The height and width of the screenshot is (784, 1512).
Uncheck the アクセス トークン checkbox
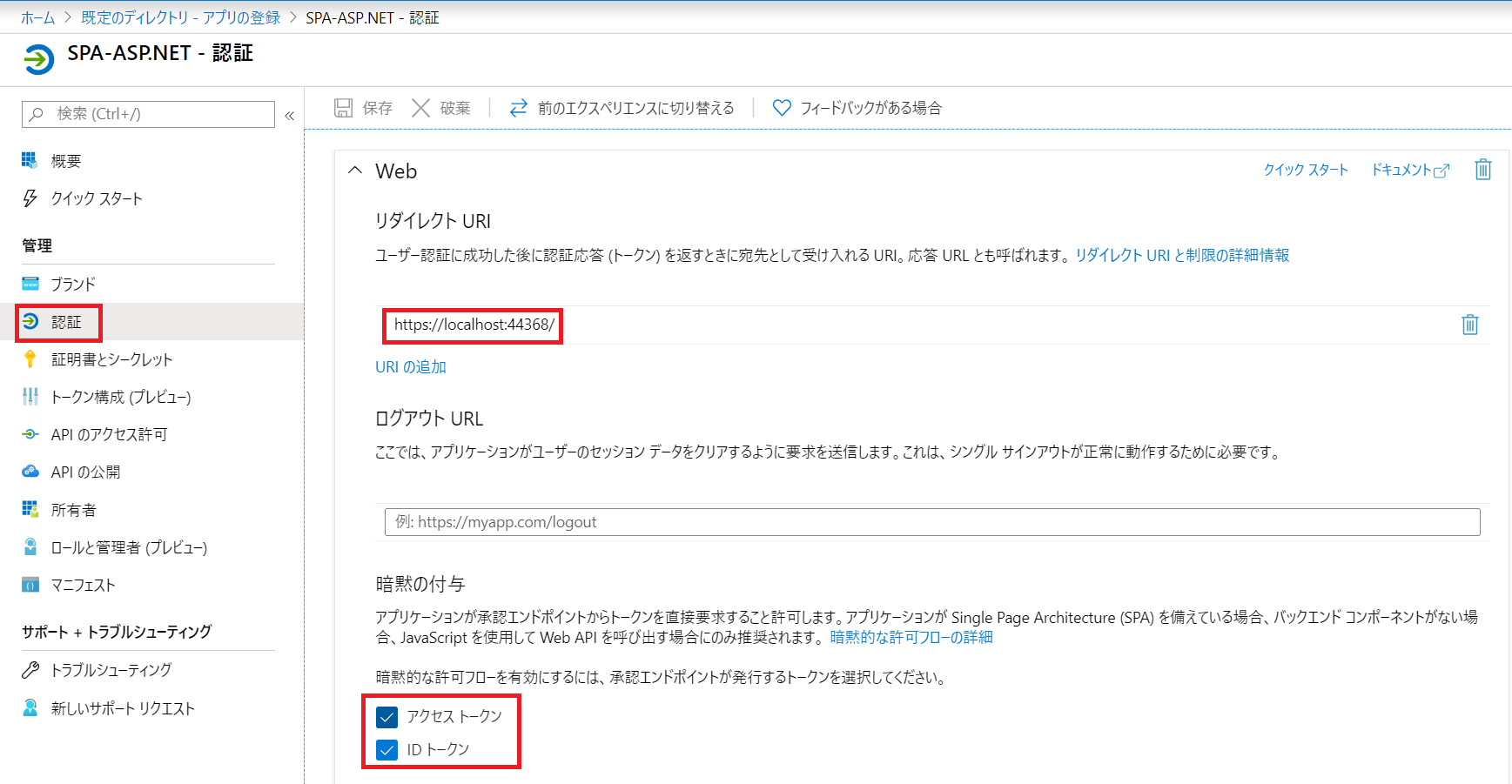click(386, 716)
